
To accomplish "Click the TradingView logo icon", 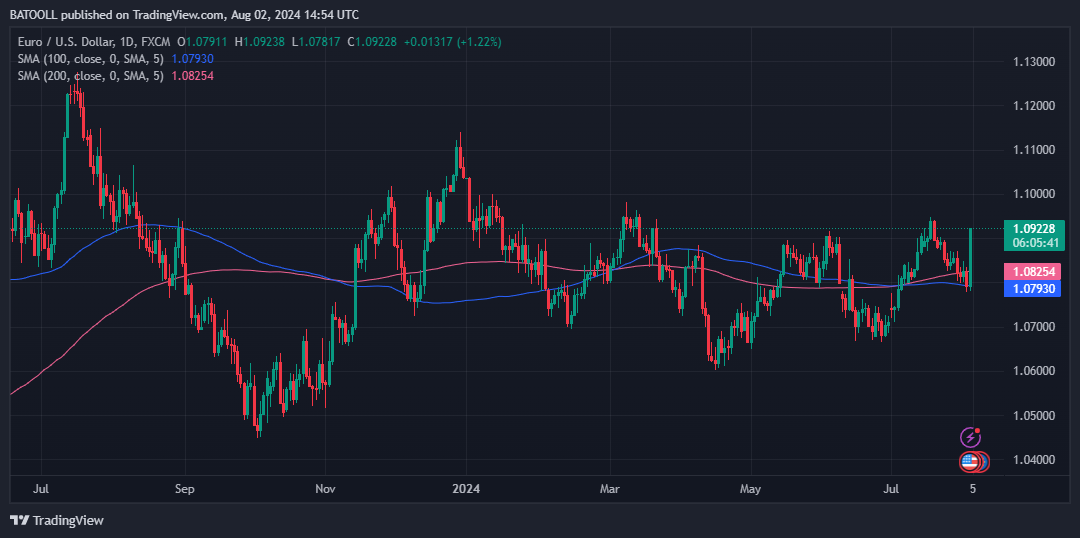I will pyautogui.click(x=19, y=520).
